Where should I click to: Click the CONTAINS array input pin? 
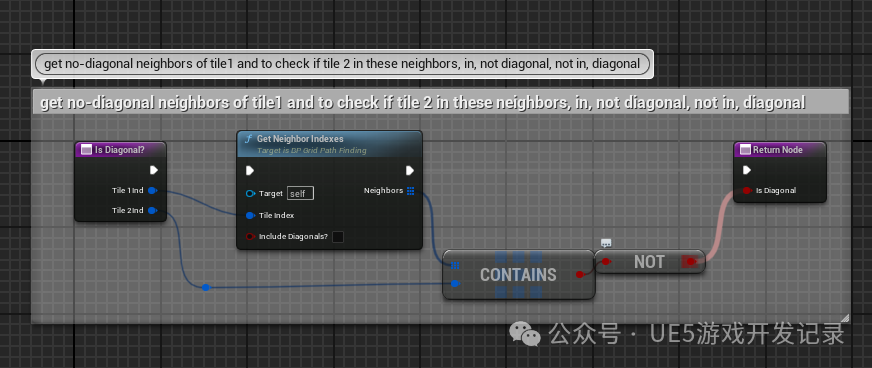455,266
